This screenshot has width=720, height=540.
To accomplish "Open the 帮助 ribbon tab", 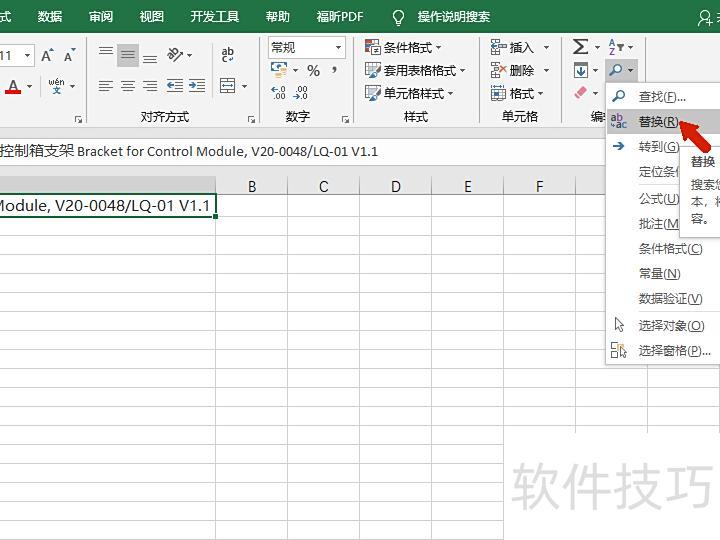I will click(277, 17).
